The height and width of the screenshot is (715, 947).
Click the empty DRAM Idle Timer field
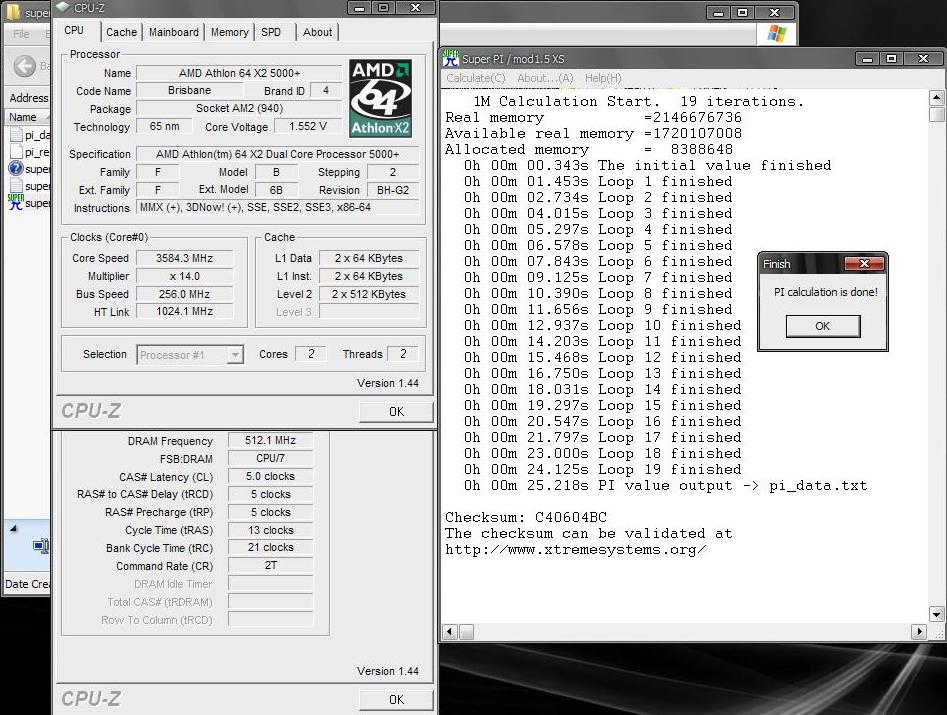(270, 584)
